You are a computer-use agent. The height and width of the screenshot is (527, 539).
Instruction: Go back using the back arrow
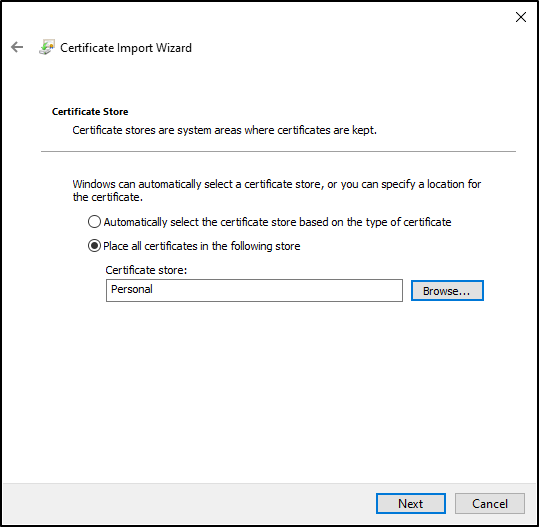[x=17, y=47]
